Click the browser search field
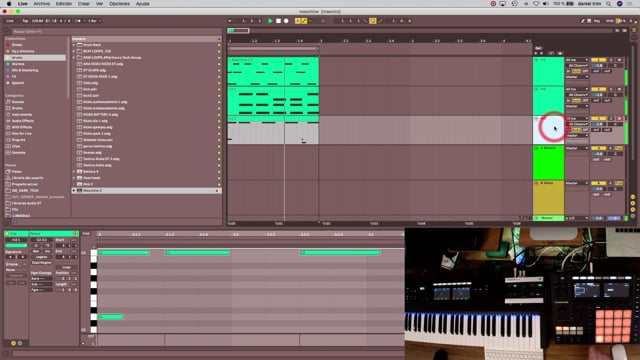 tap(114, 31)
